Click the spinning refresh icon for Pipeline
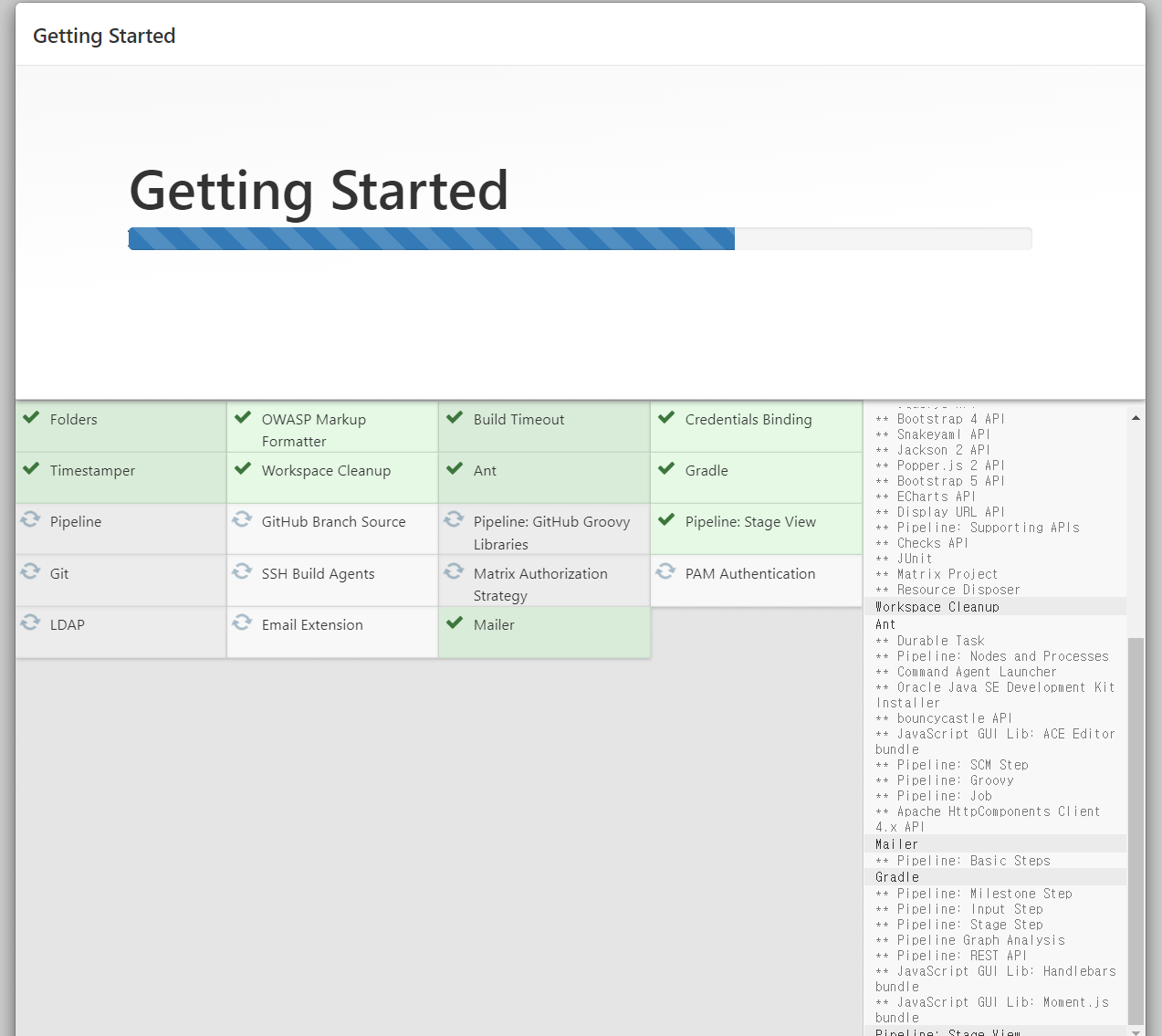 tap(30, 519)
